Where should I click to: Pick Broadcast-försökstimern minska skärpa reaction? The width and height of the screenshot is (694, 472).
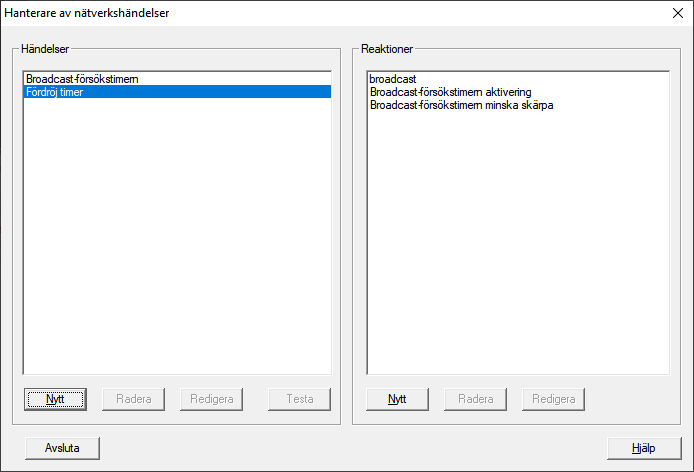461,104
